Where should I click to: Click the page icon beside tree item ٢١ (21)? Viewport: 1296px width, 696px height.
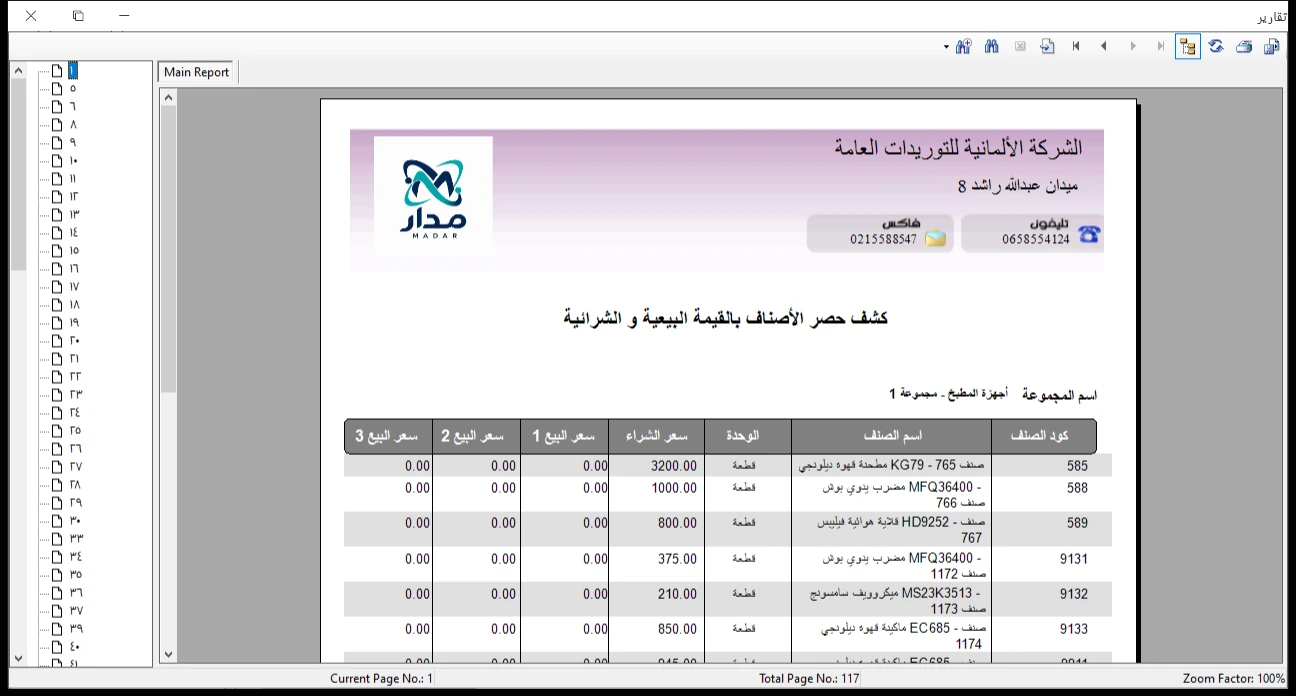pos(57,359)
